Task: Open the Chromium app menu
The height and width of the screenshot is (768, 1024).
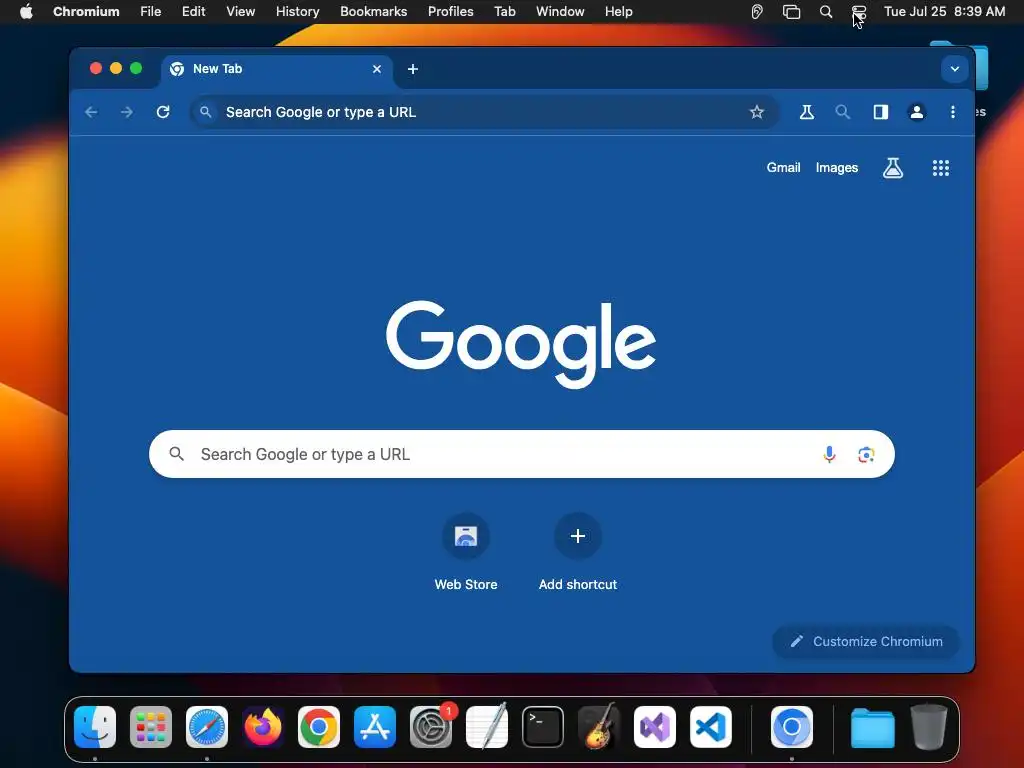Action: [86, 12]
